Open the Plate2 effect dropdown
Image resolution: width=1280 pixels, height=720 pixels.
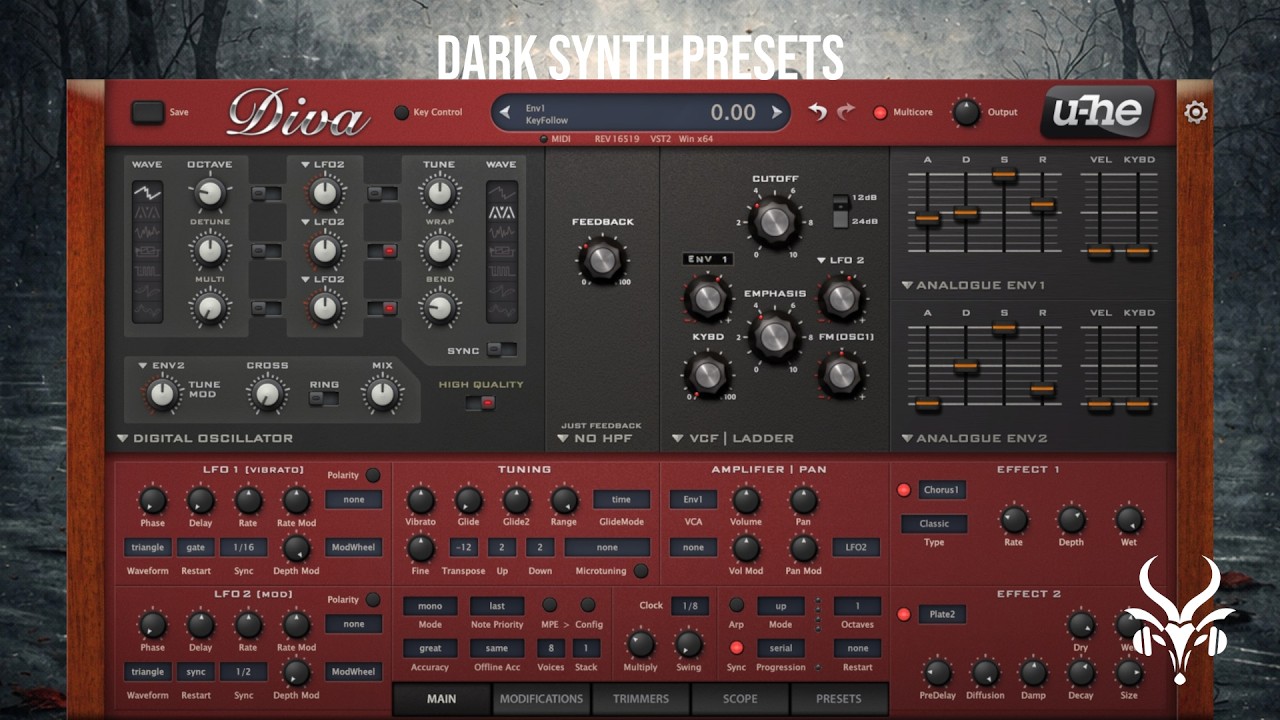[x=942, y=614]
